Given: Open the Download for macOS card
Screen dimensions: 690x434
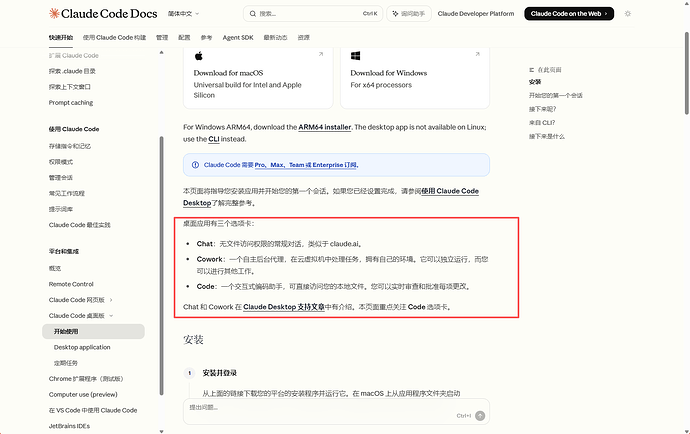Looking at the screenshot, I should [x=258, y=77].
